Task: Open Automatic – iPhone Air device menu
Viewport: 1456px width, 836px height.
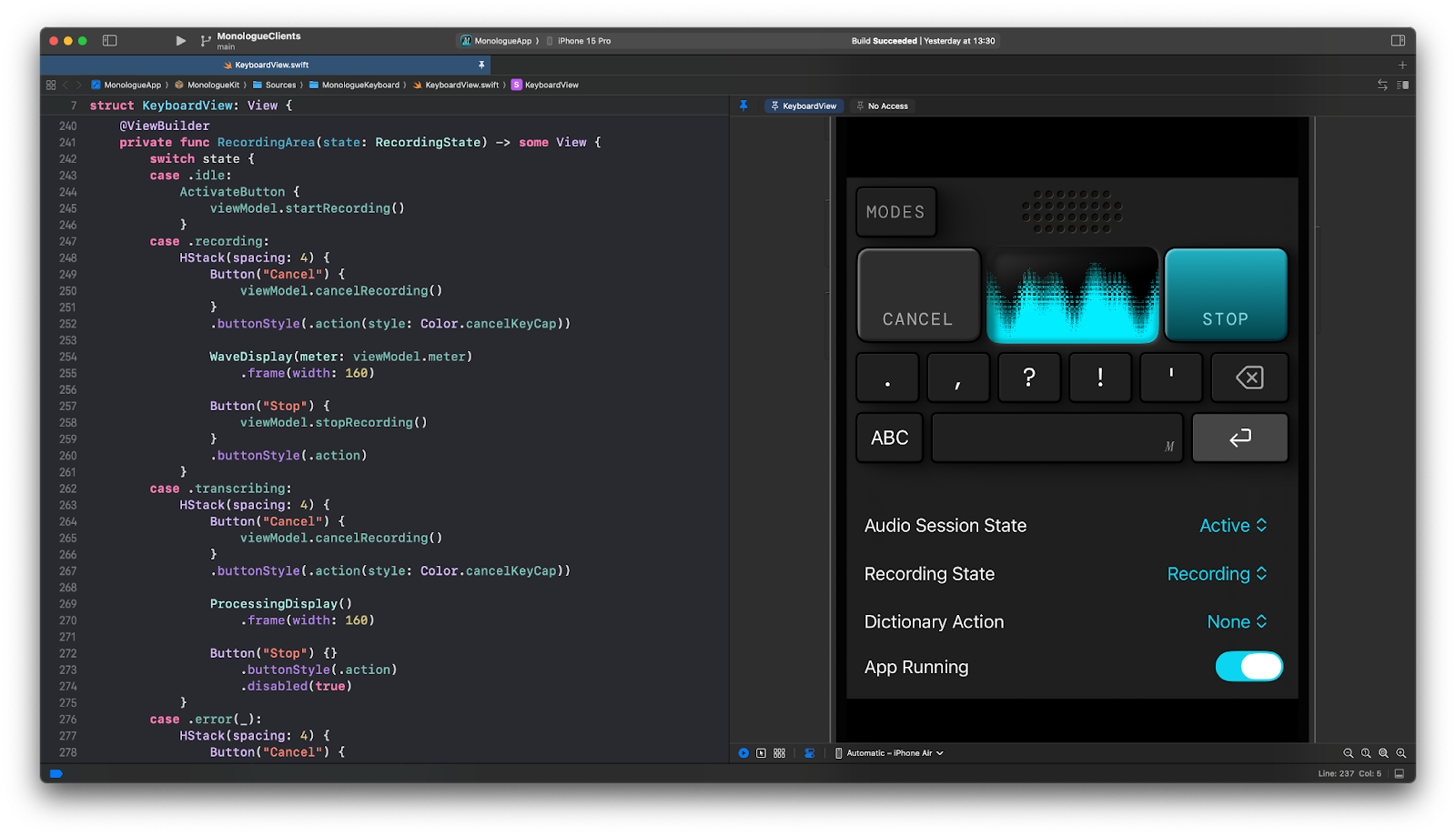Action: tap(889, 753)
